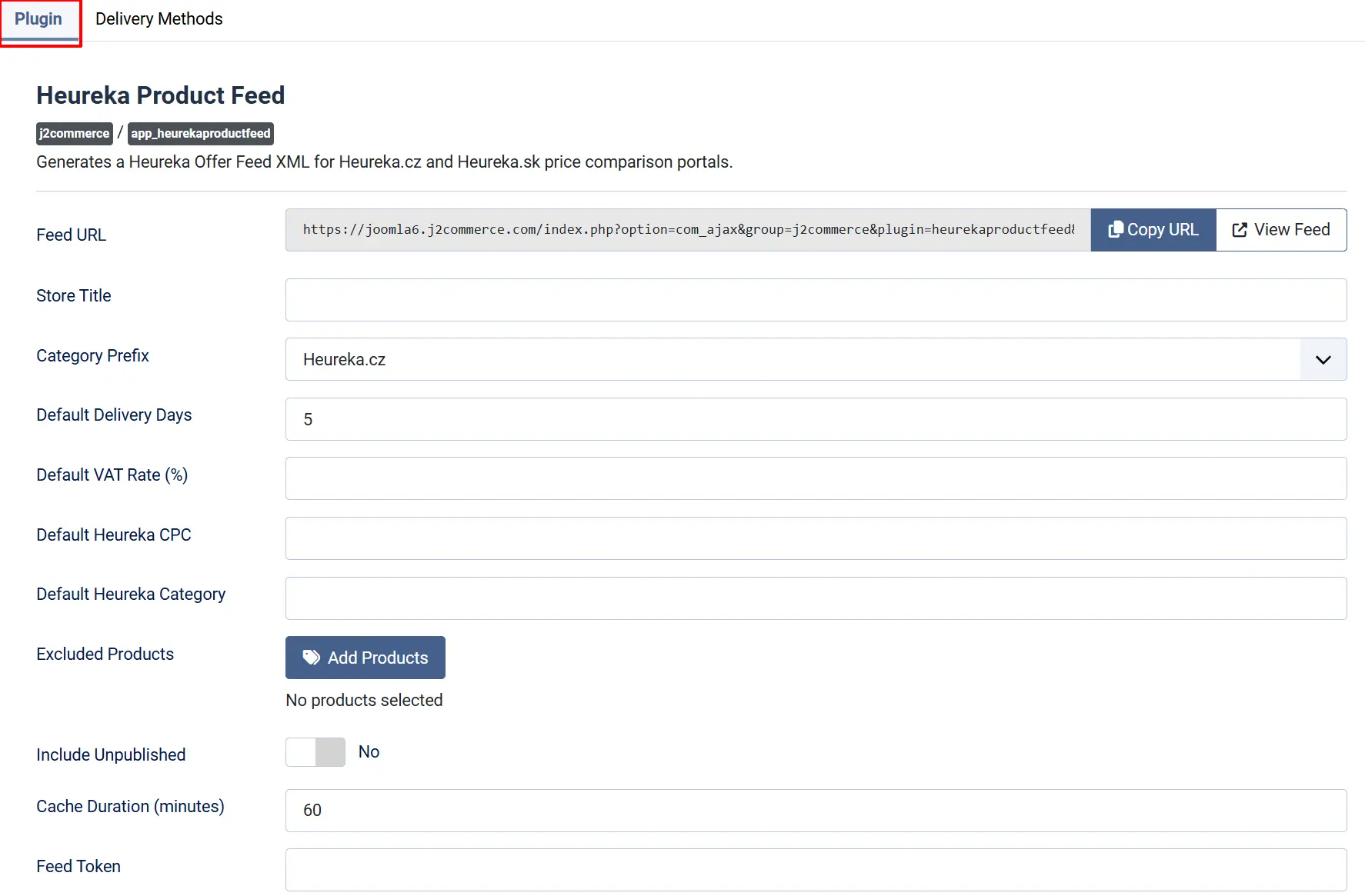Screen dimensions: 1365x896
Task: Click the Add Products button label
Action: pyautogui.click(x=378, y=658)
